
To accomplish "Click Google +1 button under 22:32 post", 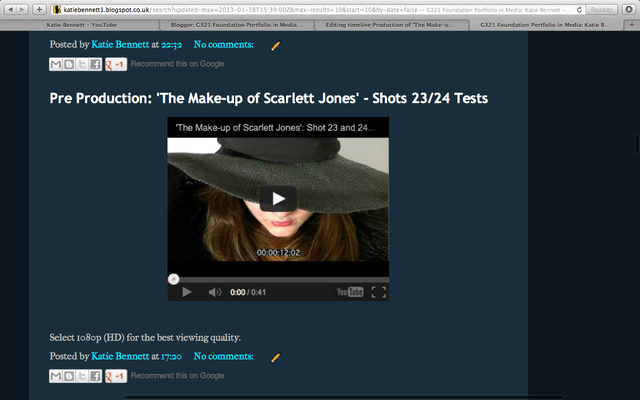I will [116, 64].
